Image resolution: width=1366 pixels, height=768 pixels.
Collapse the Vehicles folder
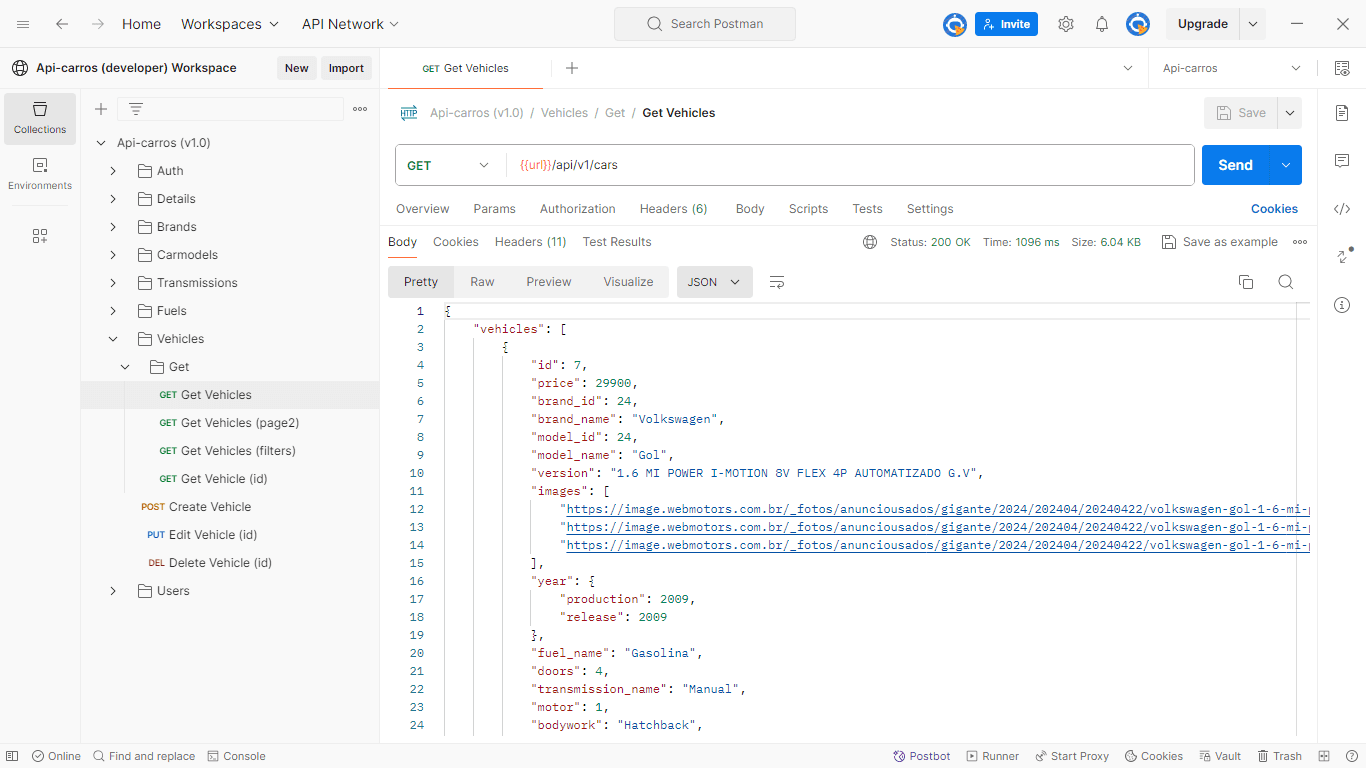point(113,339)
